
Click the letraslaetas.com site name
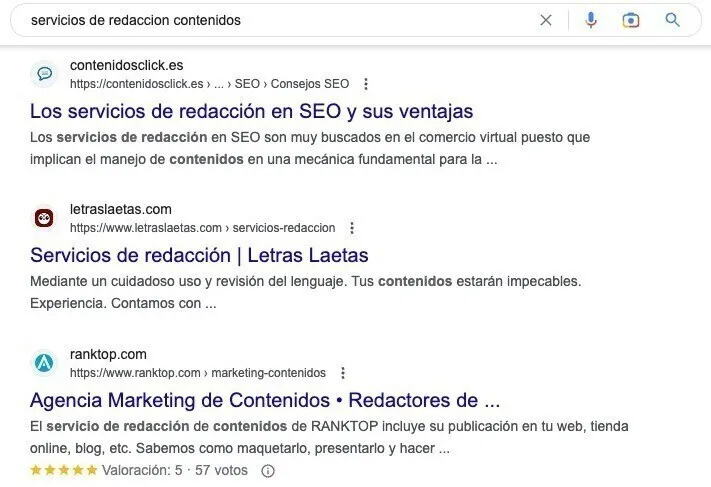click(x=121, y=209)
